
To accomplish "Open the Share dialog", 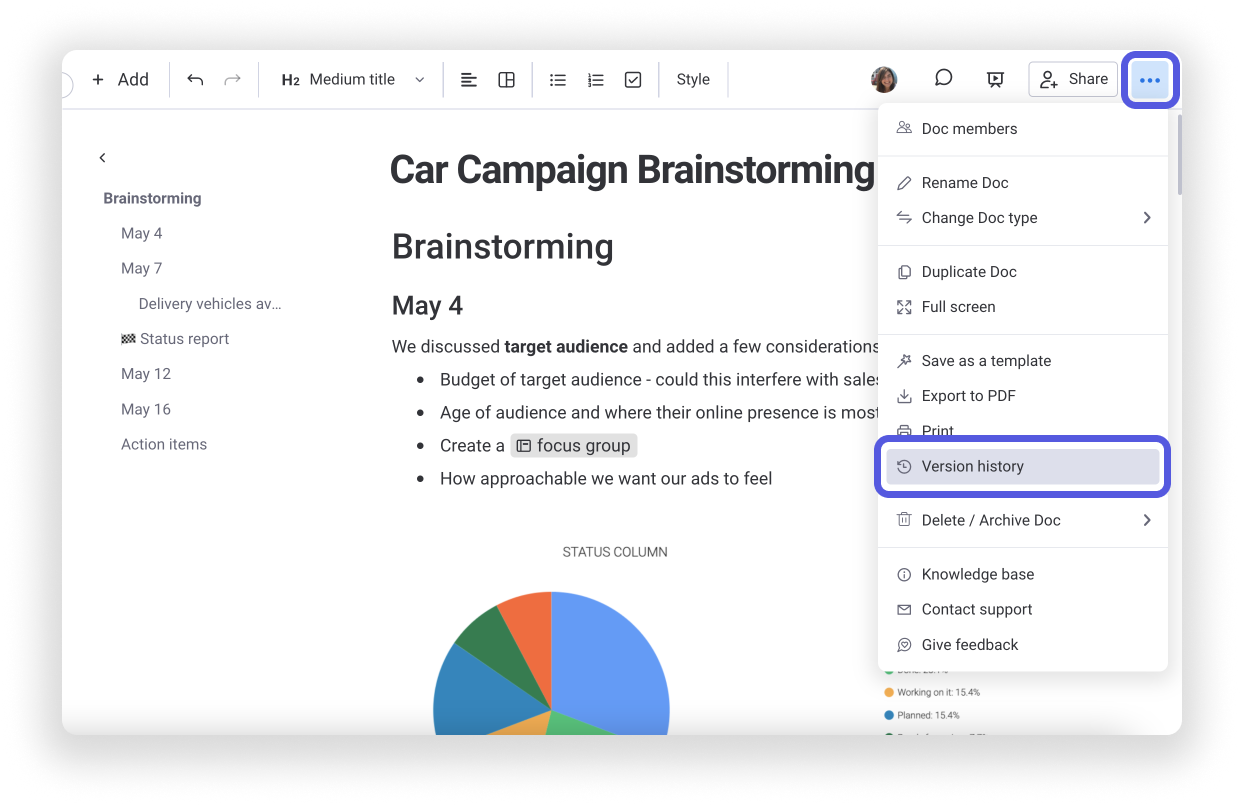I will pyautogui.click(x=1073, y=78).
